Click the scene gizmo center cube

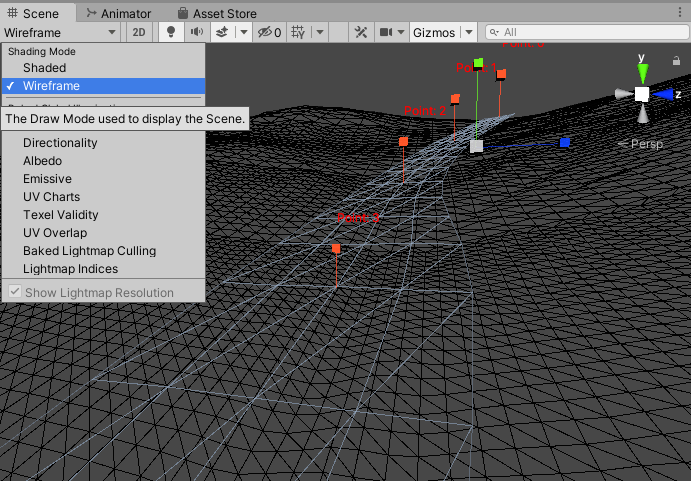(x=642, y=94)
